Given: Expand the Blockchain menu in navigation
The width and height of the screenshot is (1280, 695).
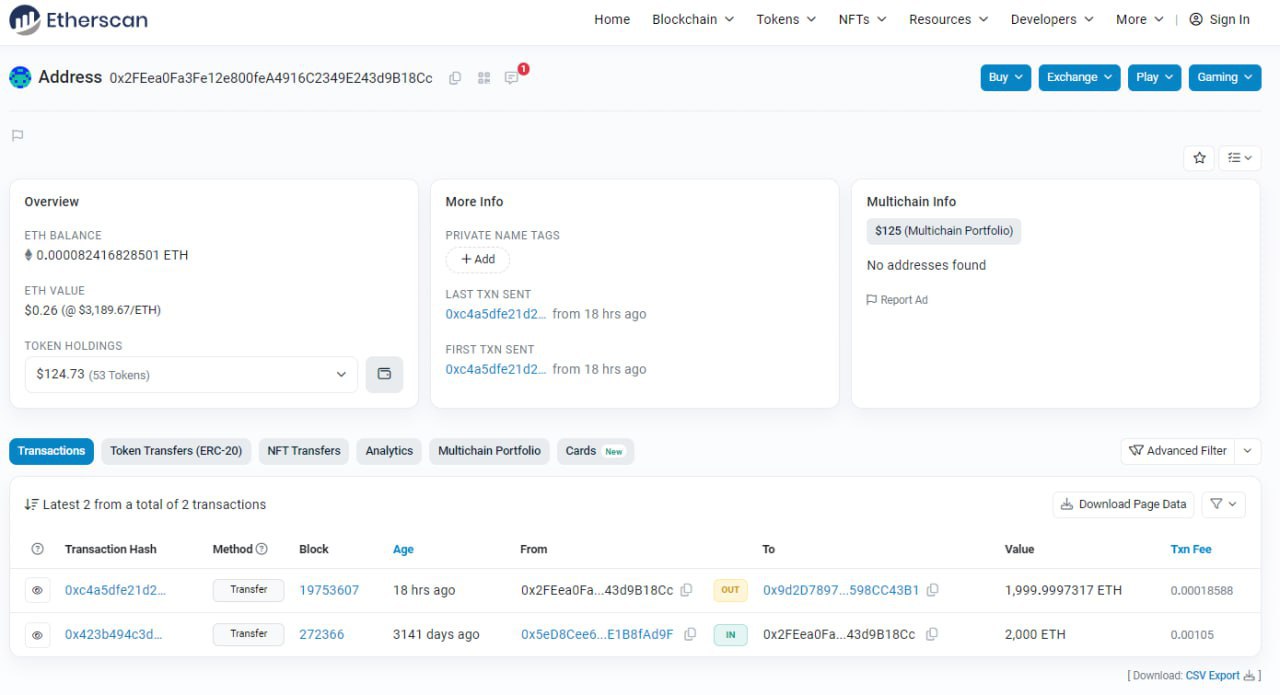Looking at the screenshot, I should click(x=692, y=19).
